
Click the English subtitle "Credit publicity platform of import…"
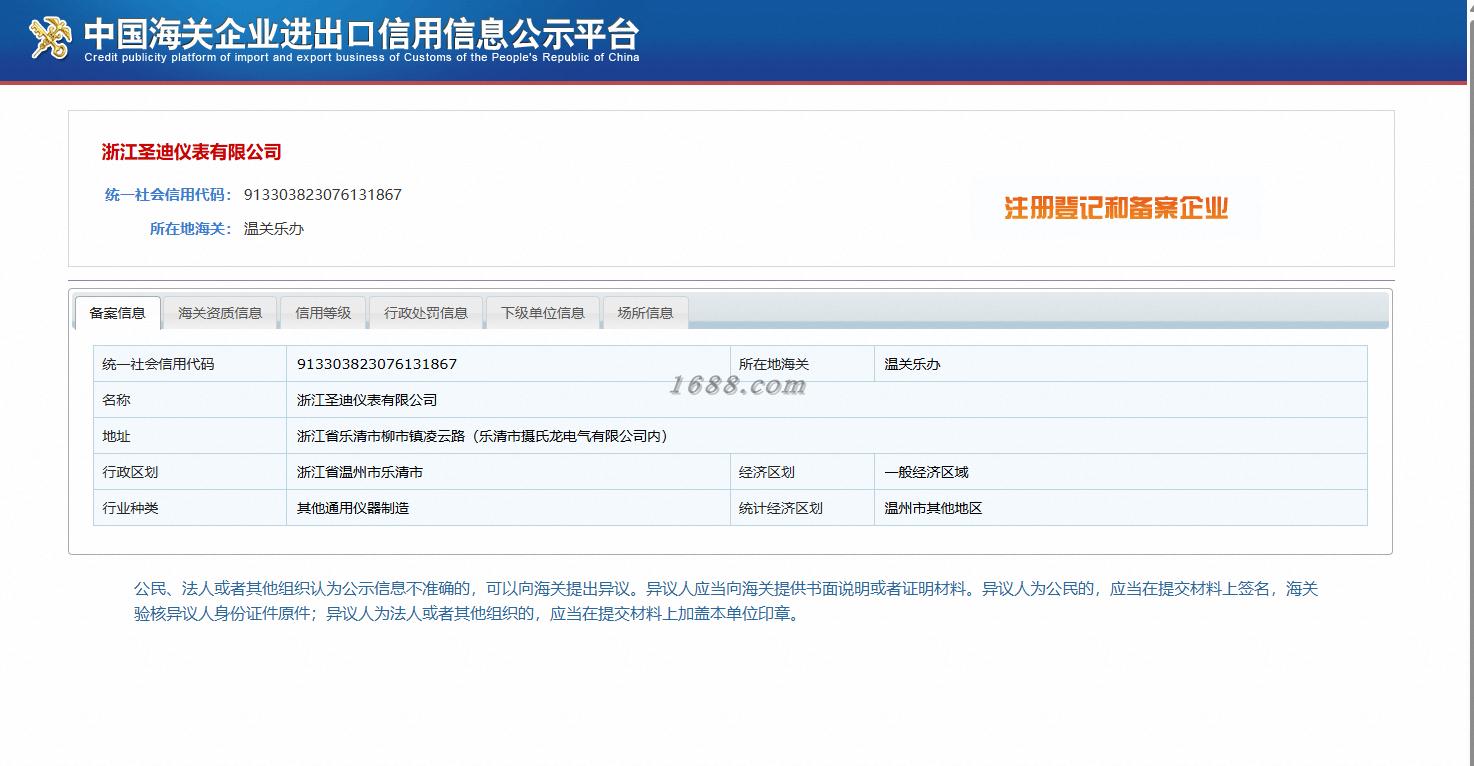click(361, 58)
